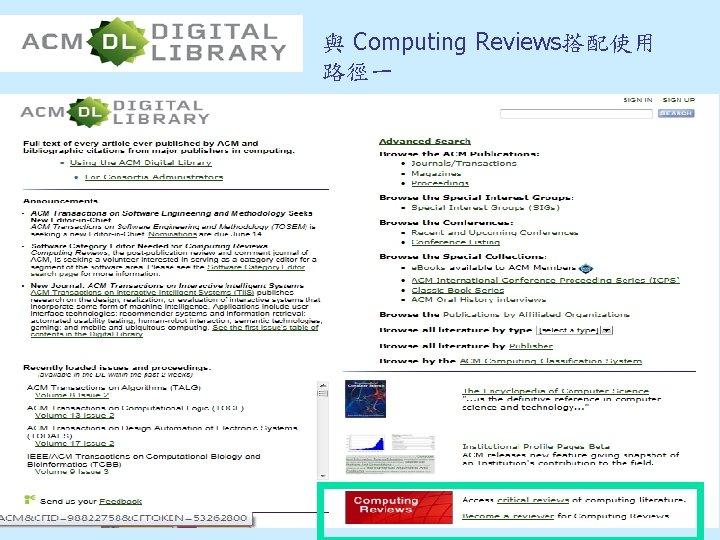This screenshot has width=720, height=540.
Task: Click Recently loaded issues and proceedings heading
Action: click(x=117, y=367)
